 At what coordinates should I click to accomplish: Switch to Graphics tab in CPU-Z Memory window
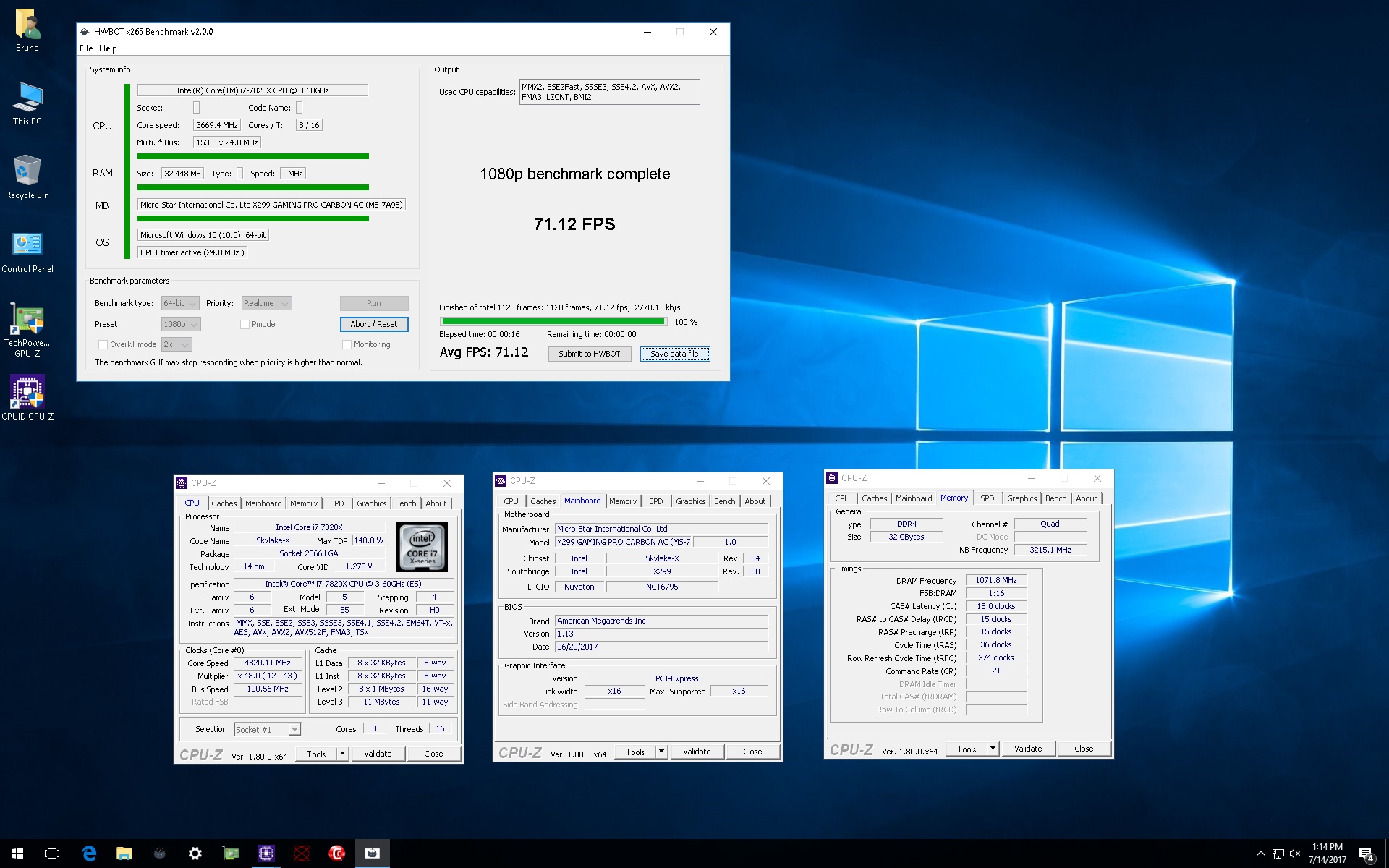(1021, 498)
